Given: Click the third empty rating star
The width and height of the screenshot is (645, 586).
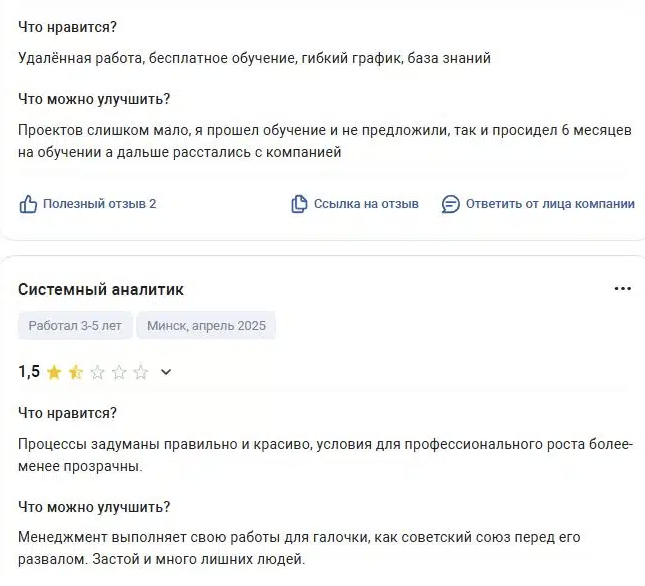Looking at the screenshot, I should (x=98, y=372).
